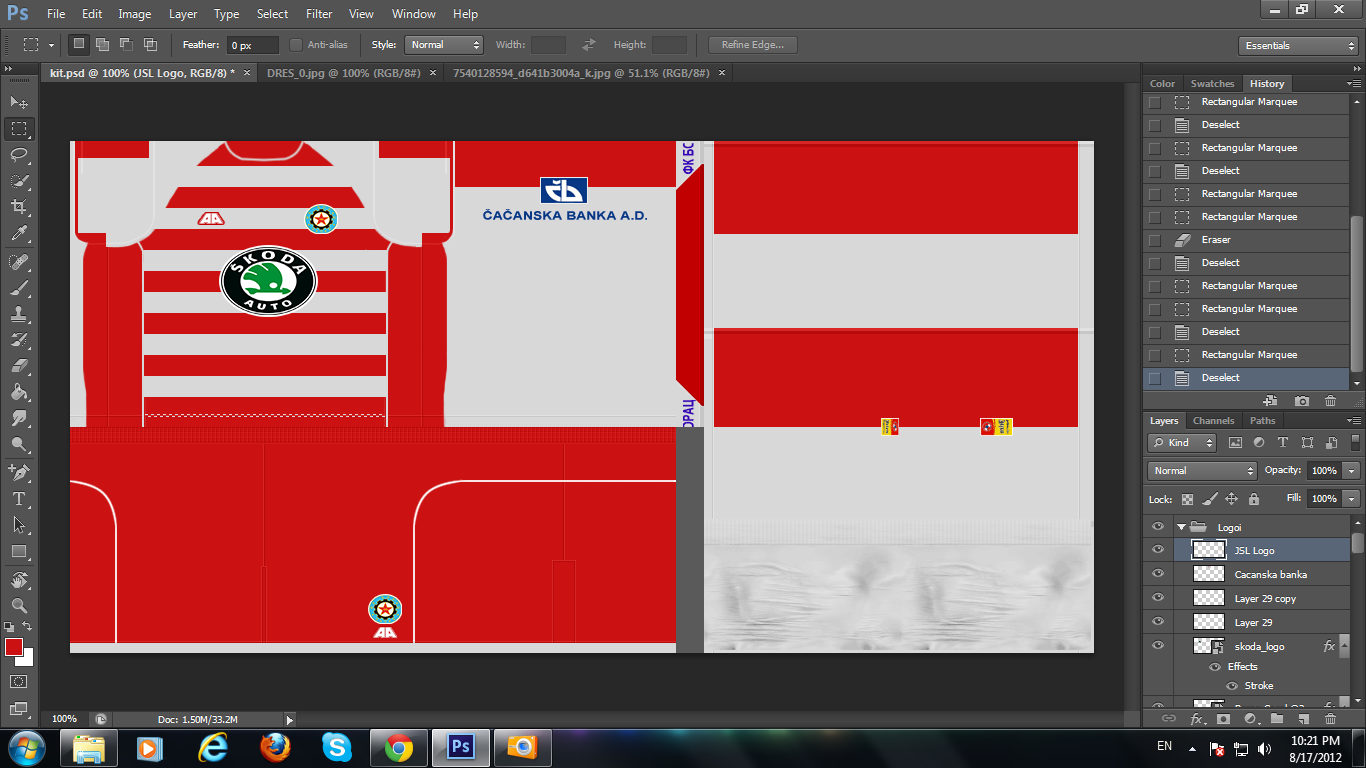Select the Path Selection tool
The image size is (1366, 768).
click(19, 524)
